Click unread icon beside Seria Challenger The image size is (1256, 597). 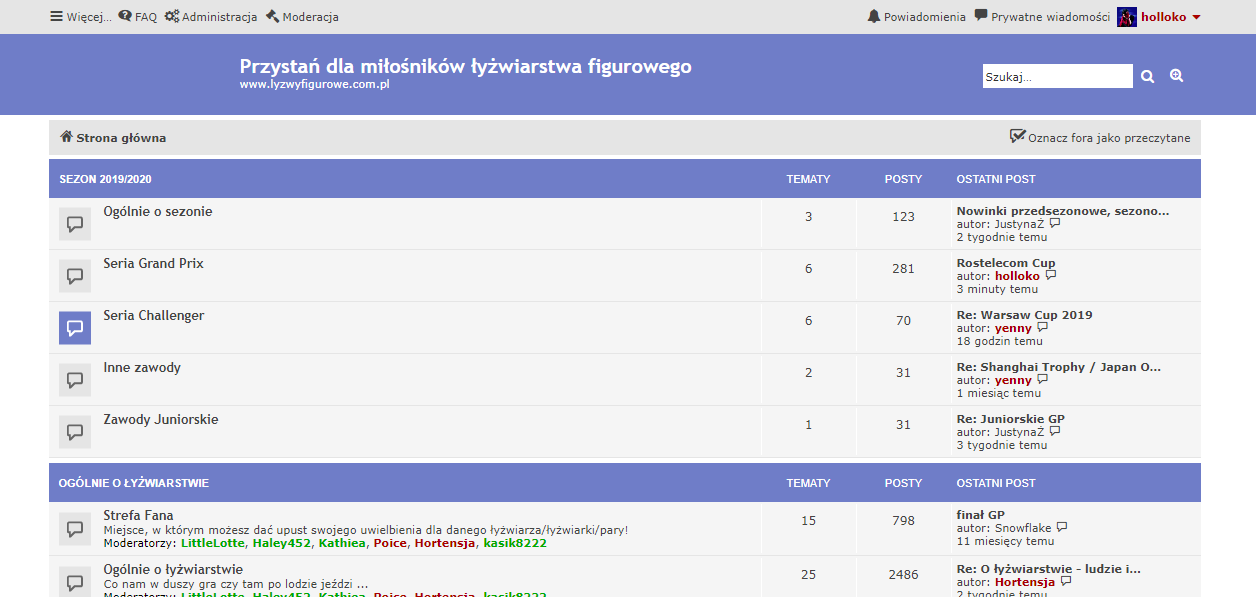(x=75, y=328)
